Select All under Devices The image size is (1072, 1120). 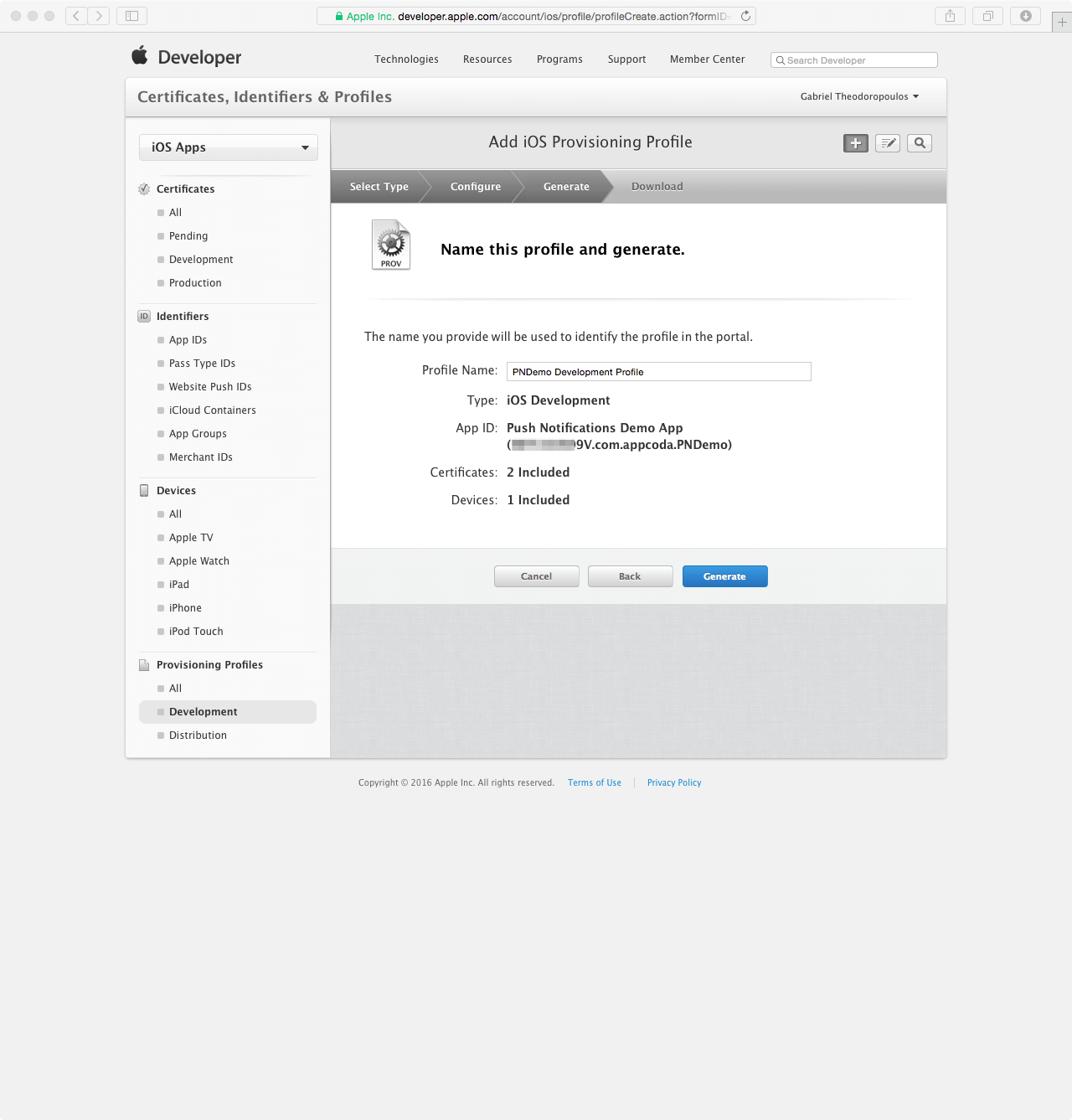pyautogui.click(x=175, y=514)
